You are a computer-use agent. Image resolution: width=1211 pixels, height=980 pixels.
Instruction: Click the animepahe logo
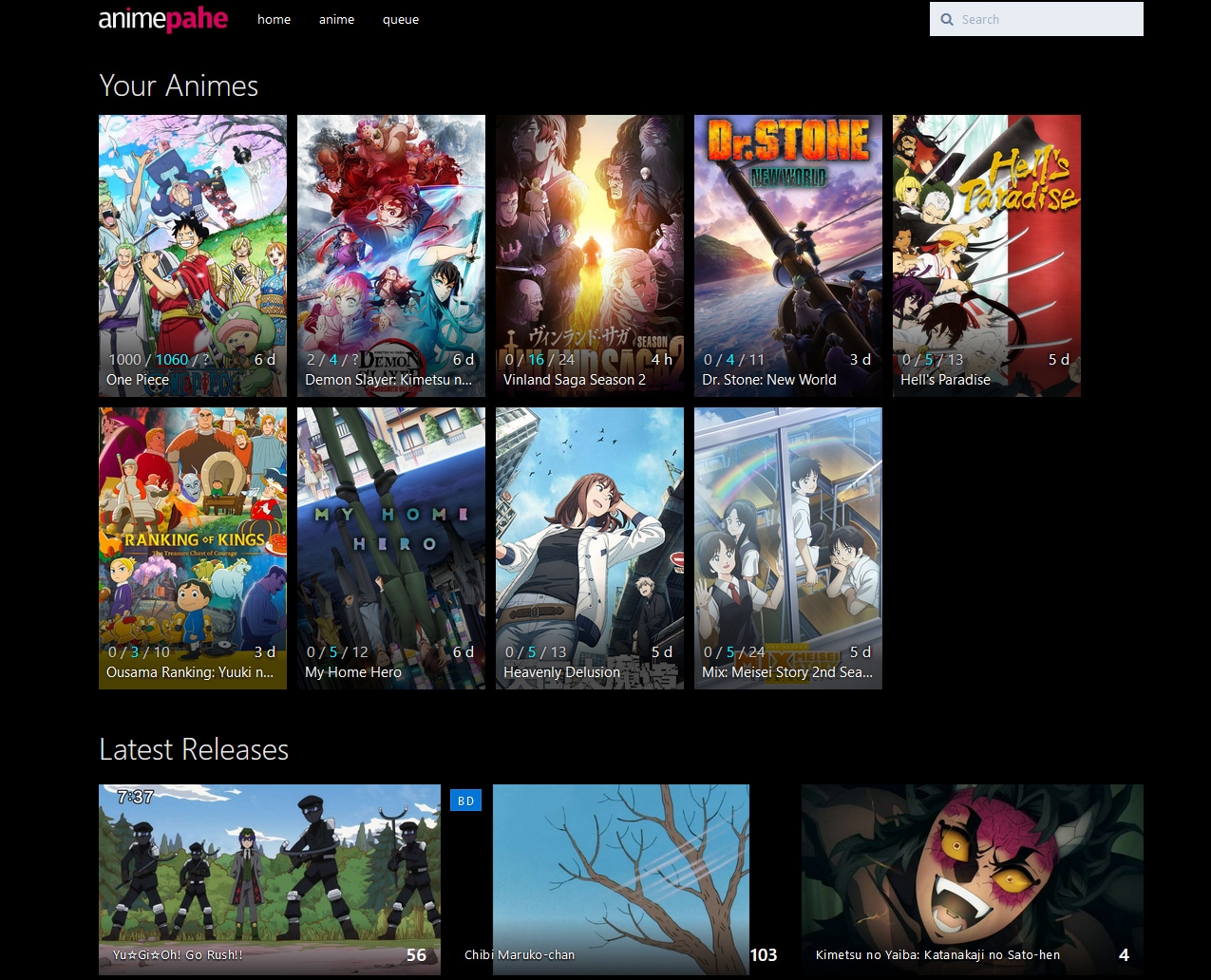point(162,18)
